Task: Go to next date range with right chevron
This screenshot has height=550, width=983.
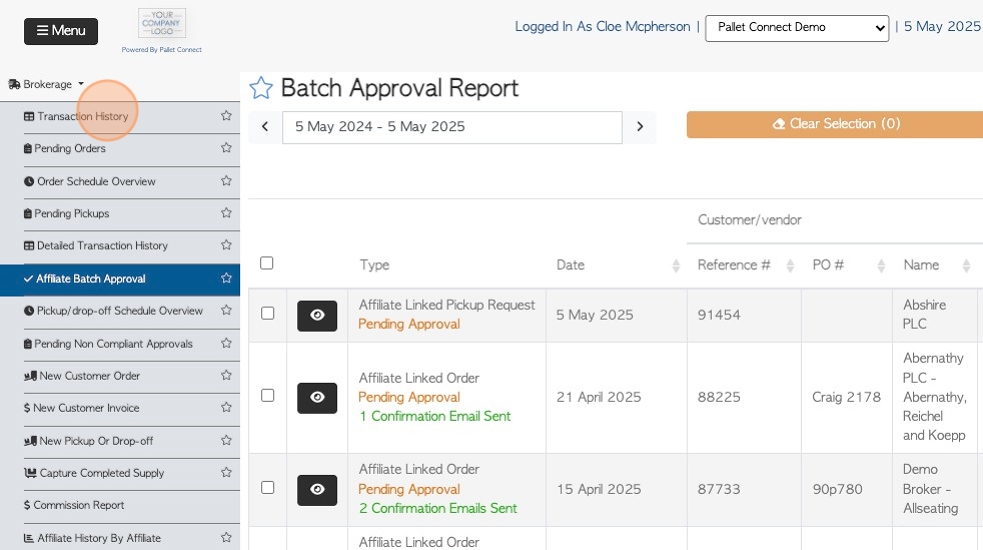Action: pyautogui.click(x=639, y=127)
